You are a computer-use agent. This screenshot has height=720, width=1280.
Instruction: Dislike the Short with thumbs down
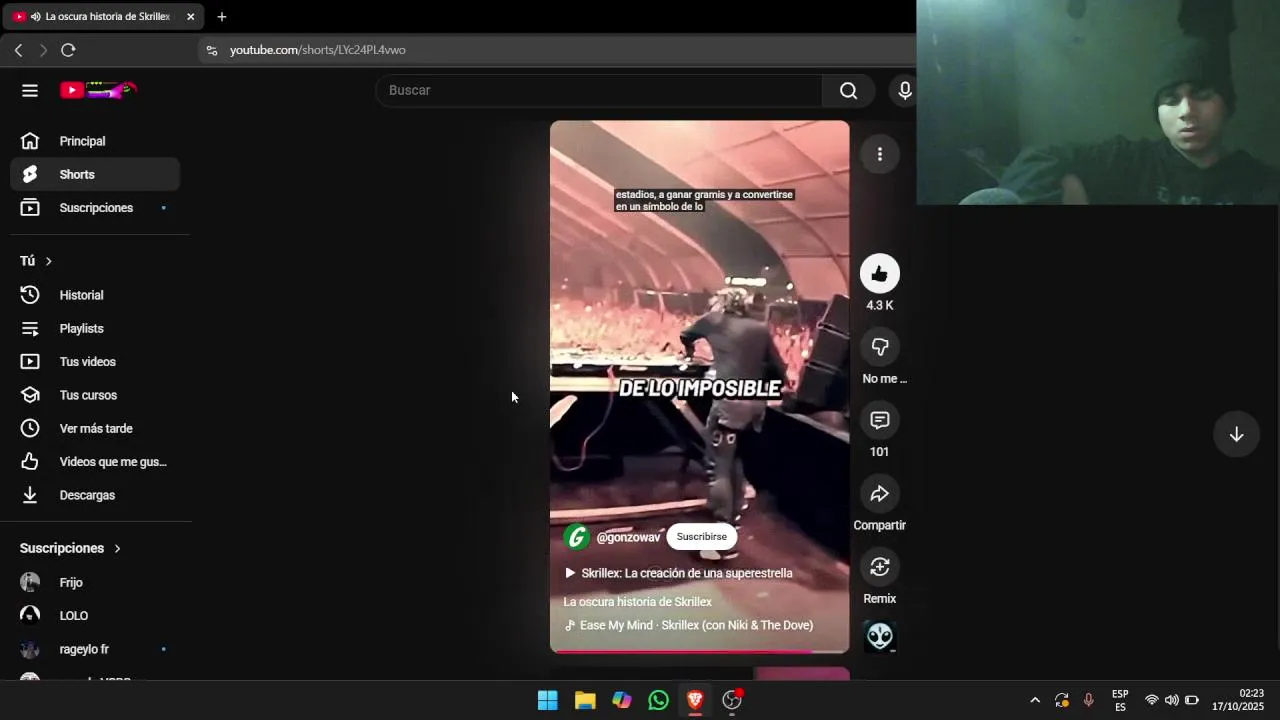tap(880, 347)
